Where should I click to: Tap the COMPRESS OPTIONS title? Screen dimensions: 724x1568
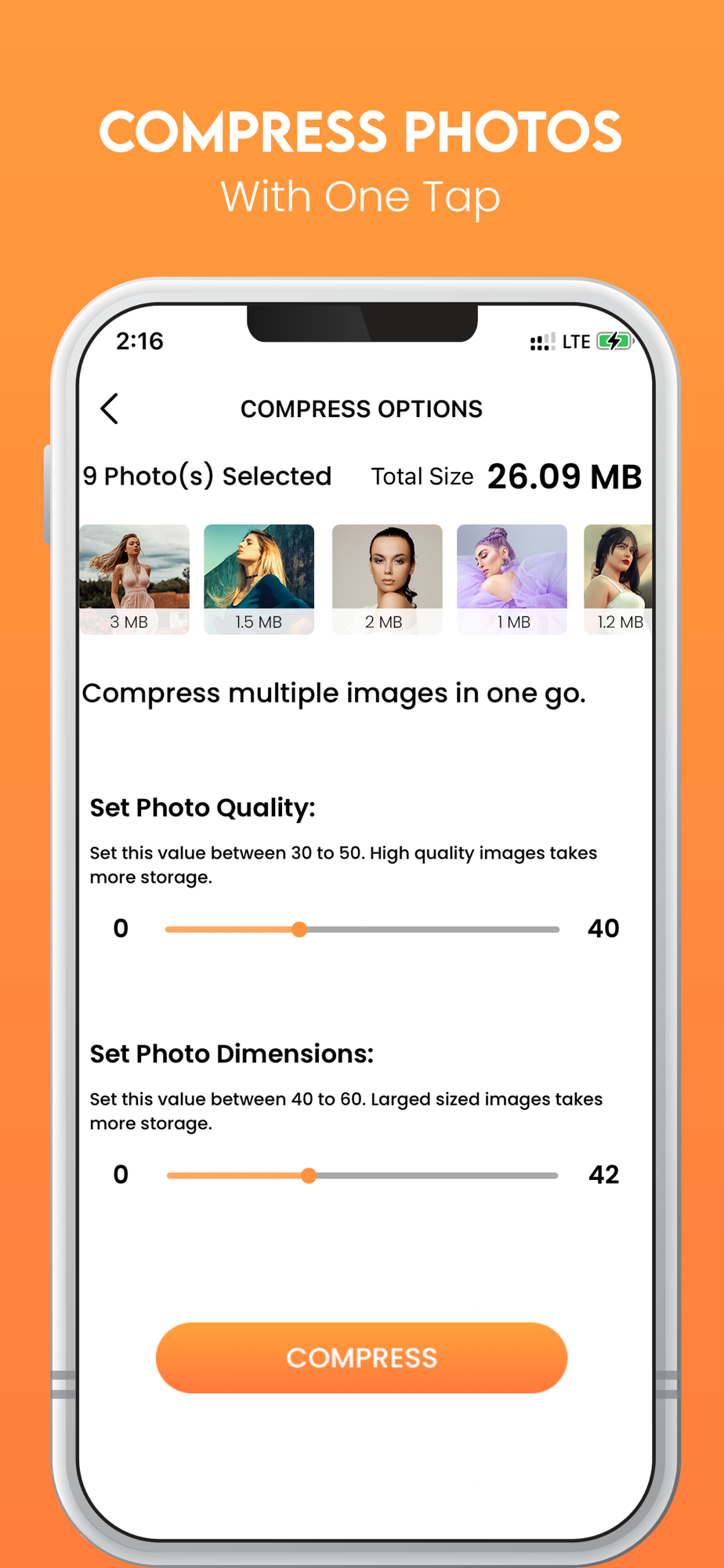click(x=361, y=409)
